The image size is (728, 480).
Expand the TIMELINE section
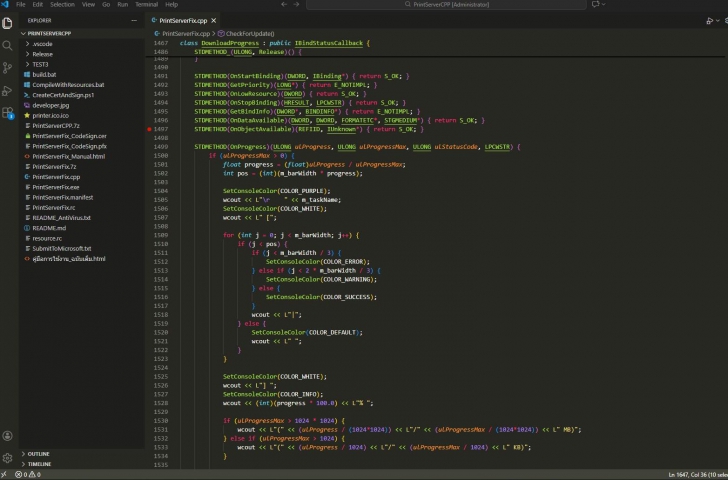39,464
